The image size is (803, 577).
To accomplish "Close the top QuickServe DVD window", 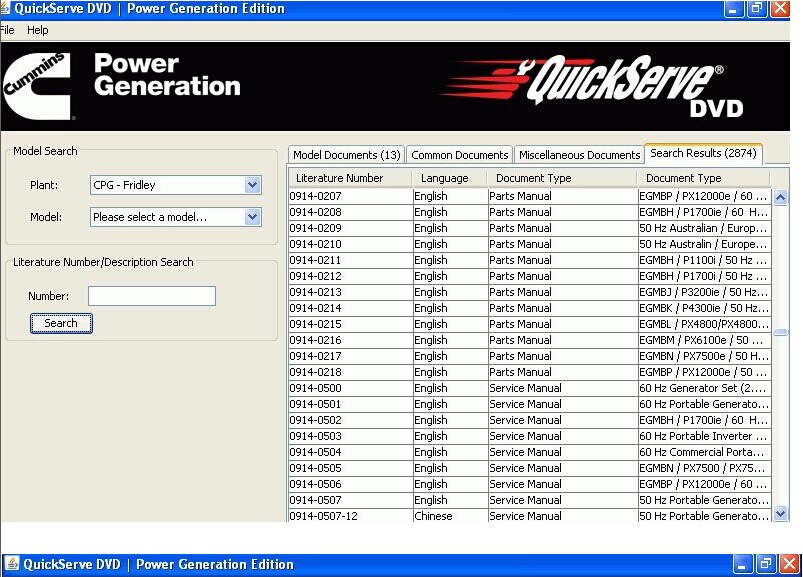I will [x=780, y=9].
